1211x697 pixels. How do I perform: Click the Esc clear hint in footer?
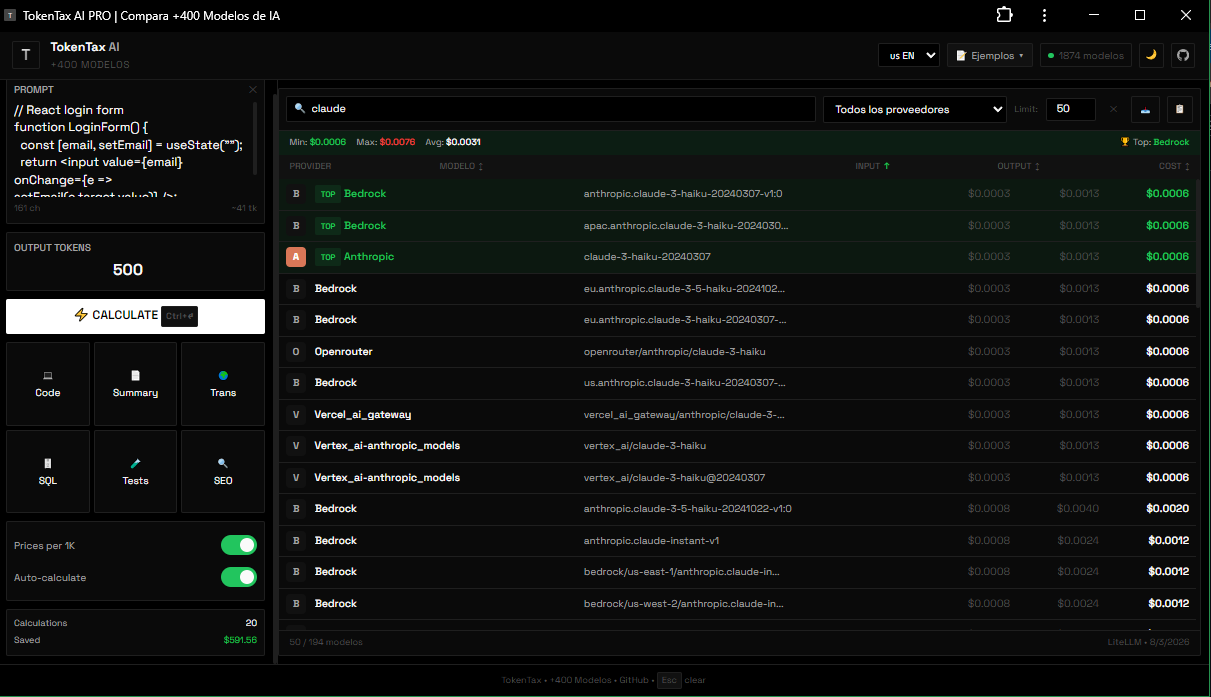tap(681, 680)
